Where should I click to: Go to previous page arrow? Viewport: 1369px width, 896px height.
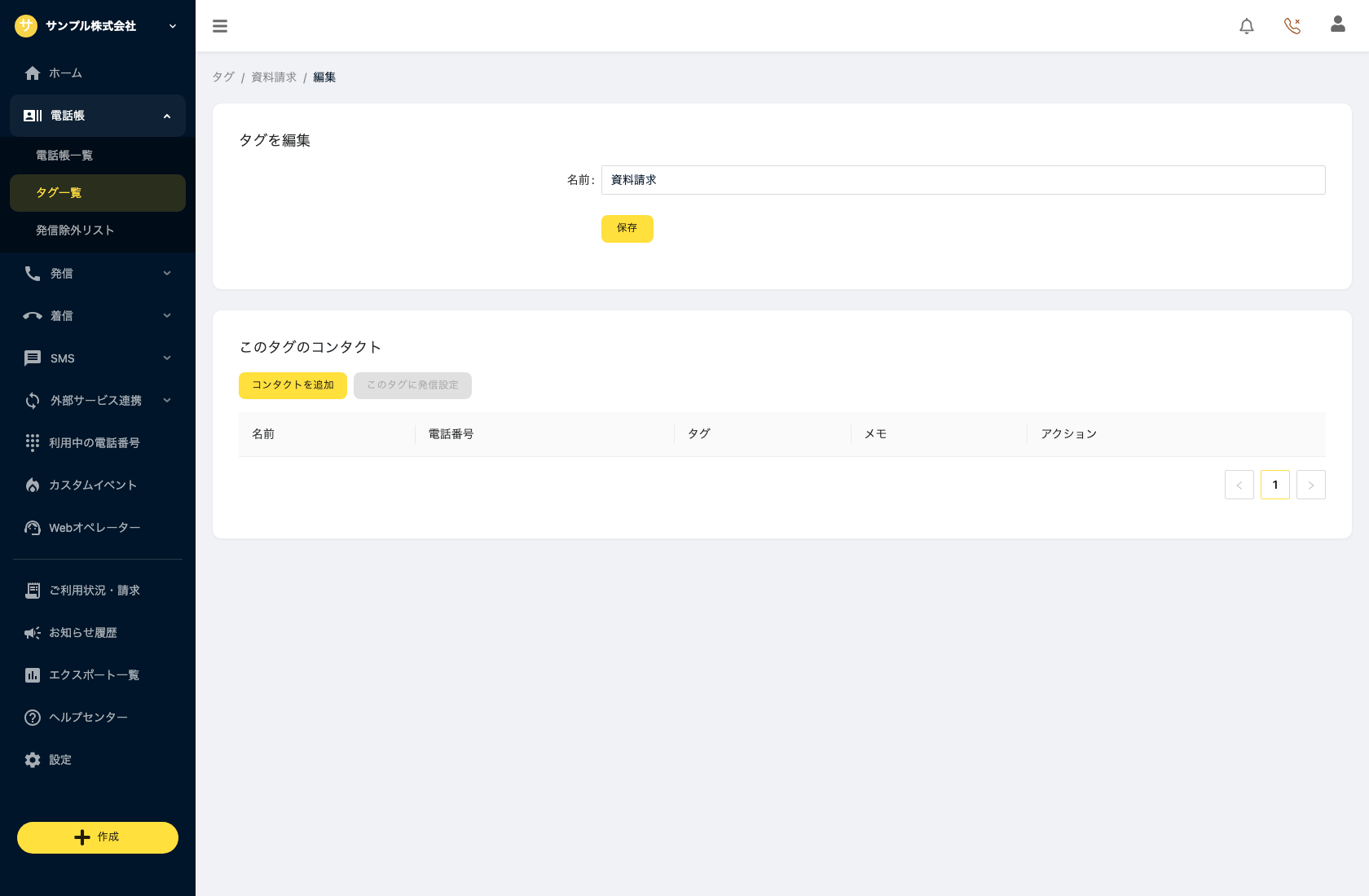pyautogui.click(x=1239, y=485)
